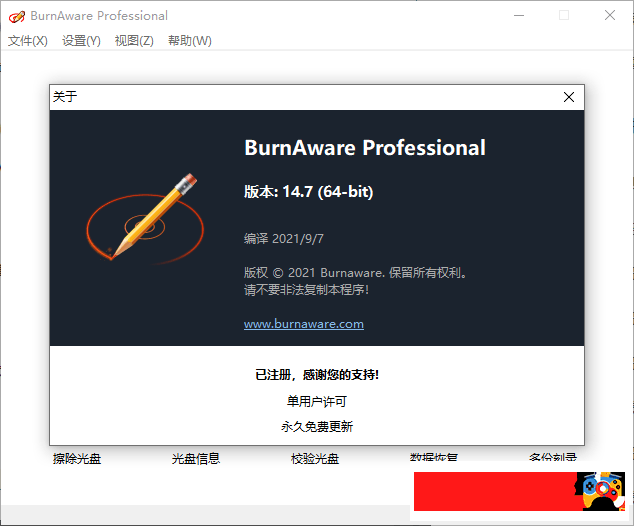The image size is (634, 526).
Task: Open the 帮助(W) menu
Action: (x=190, y=40)
